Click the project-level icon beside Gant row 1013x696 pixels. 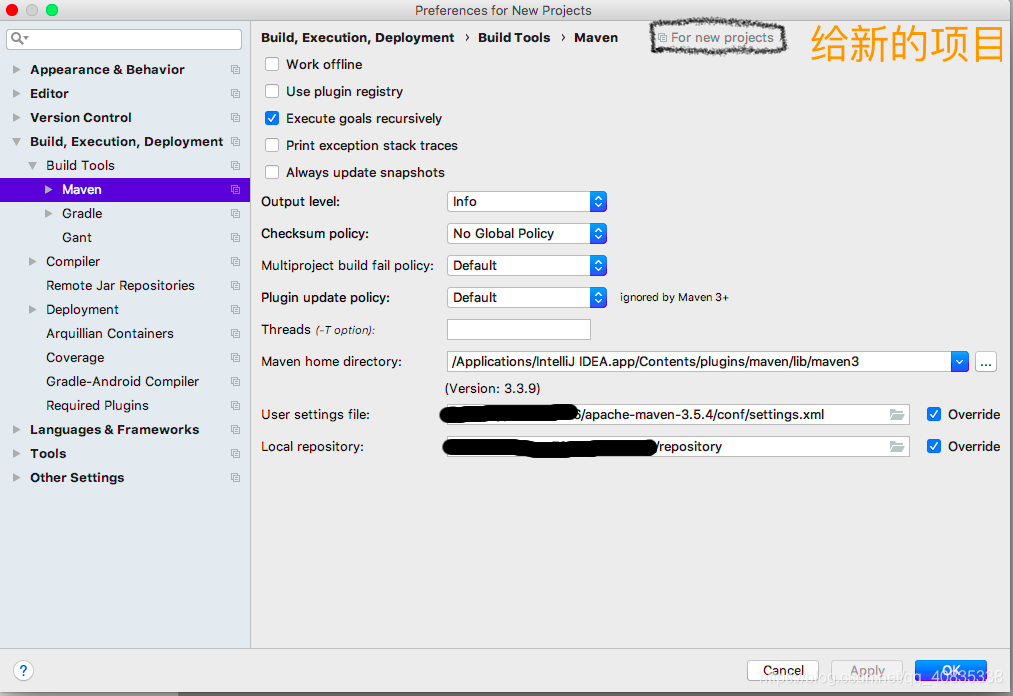point(235,238)
